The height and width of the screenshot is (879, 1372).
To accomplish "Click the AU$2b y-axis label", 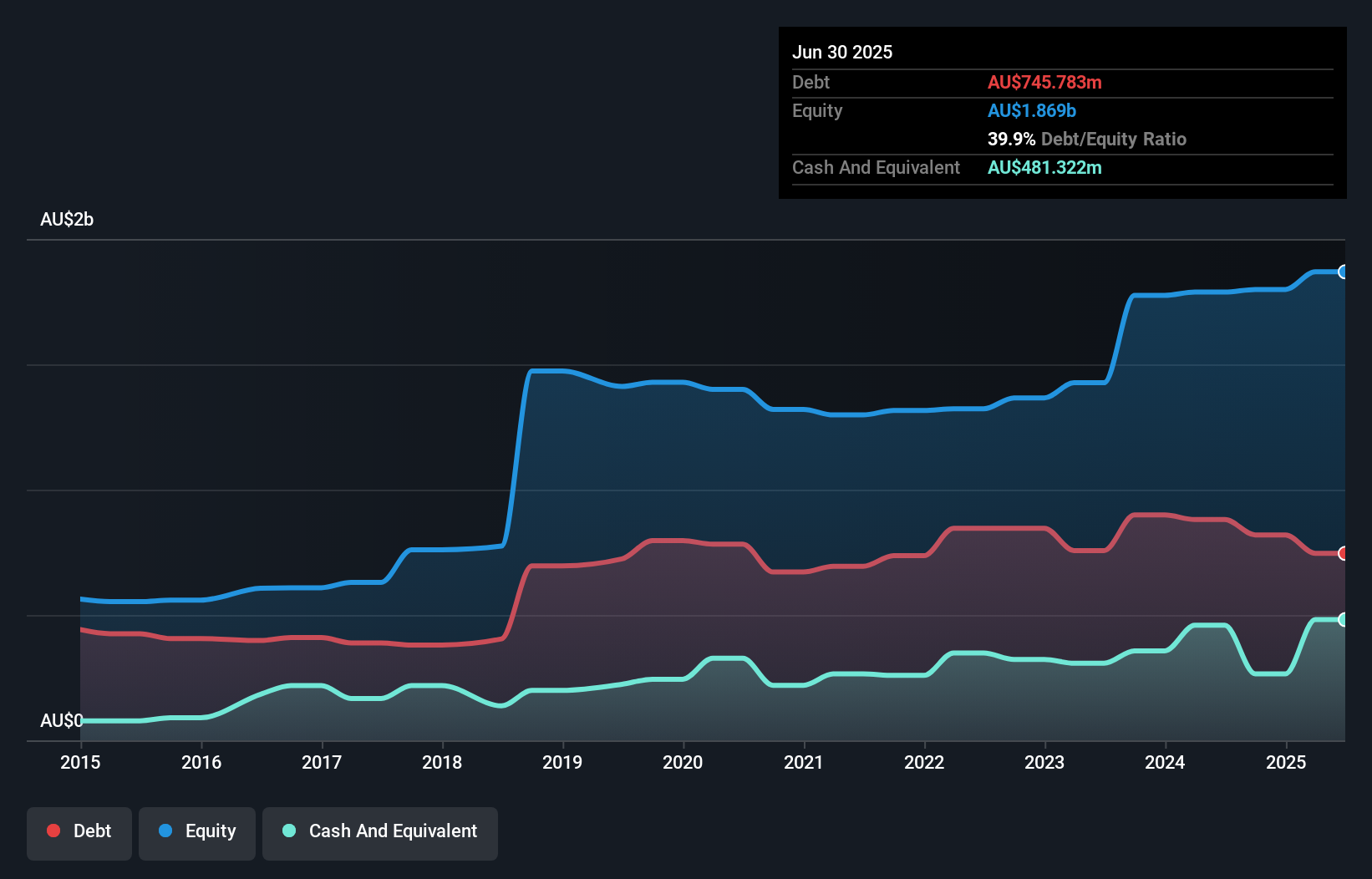I will pos(67,220).
